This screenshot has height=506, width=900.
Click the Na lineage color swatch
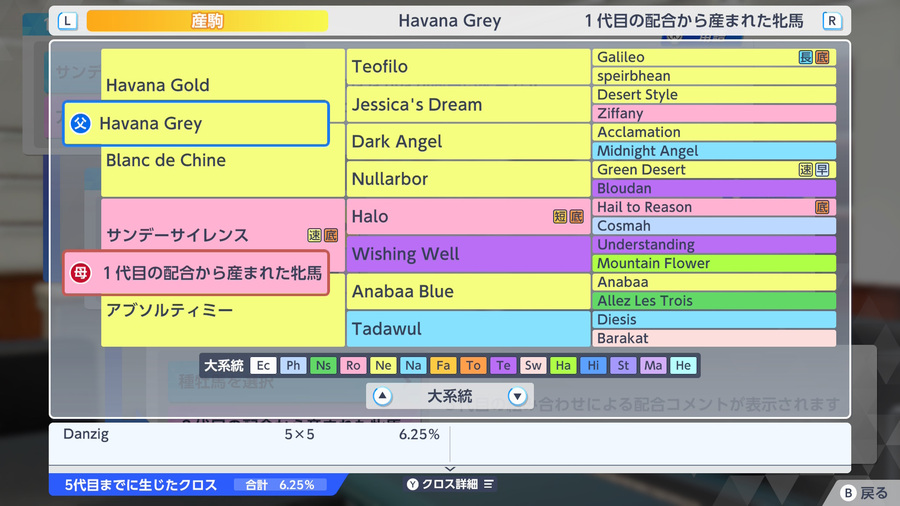tap(413, 365)
